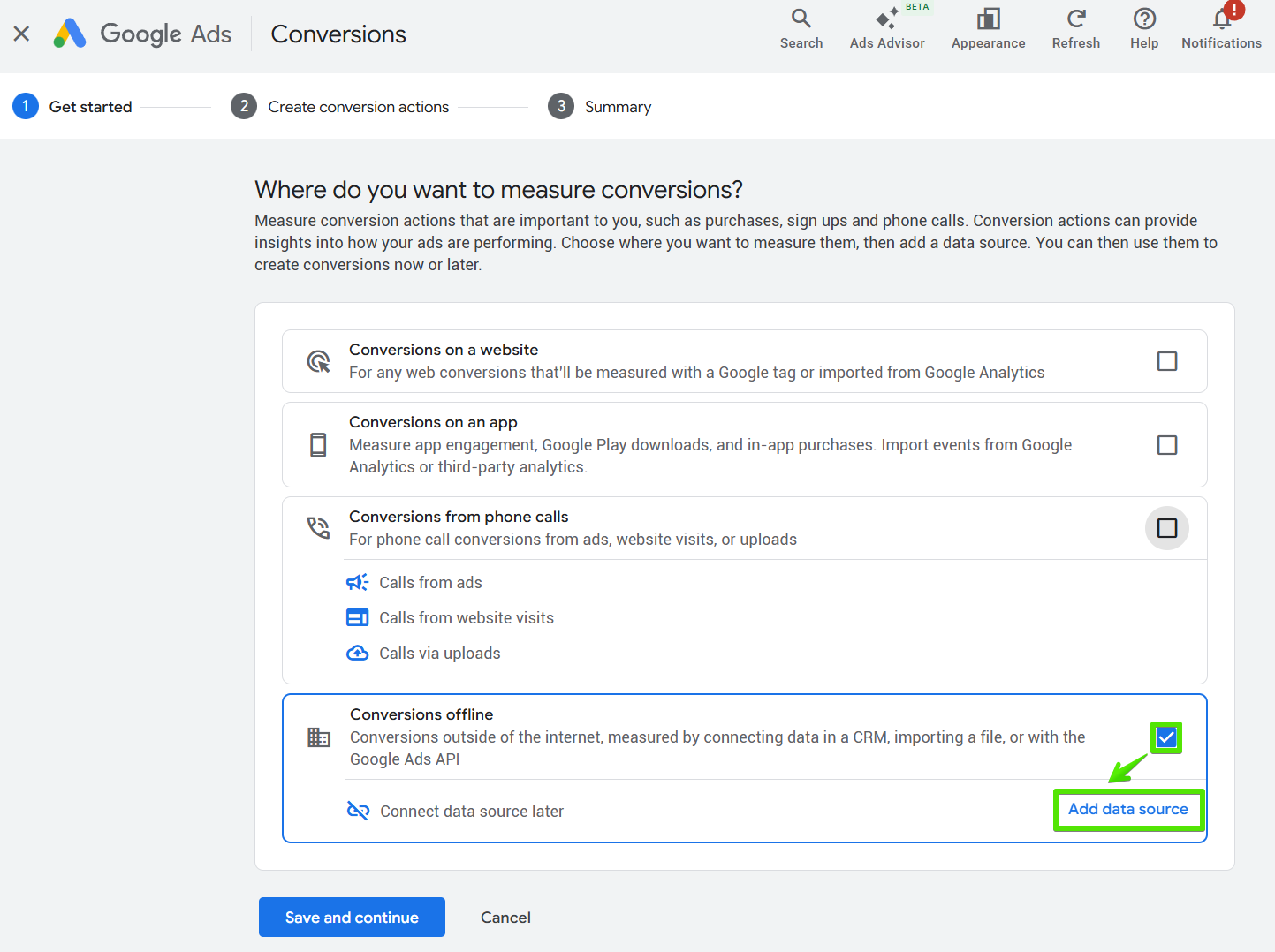Refresh the Google Ads page
This screenshot has width=1275, height=952.
[1075, 29]
